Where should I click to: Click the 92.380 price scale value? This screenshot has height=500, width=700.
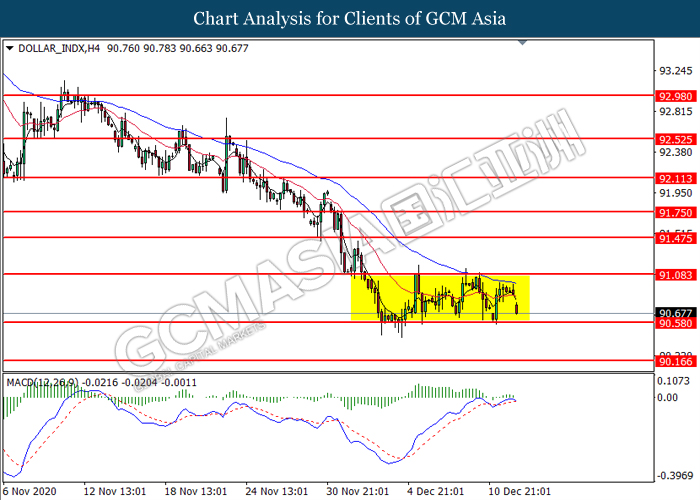point(676,153)
